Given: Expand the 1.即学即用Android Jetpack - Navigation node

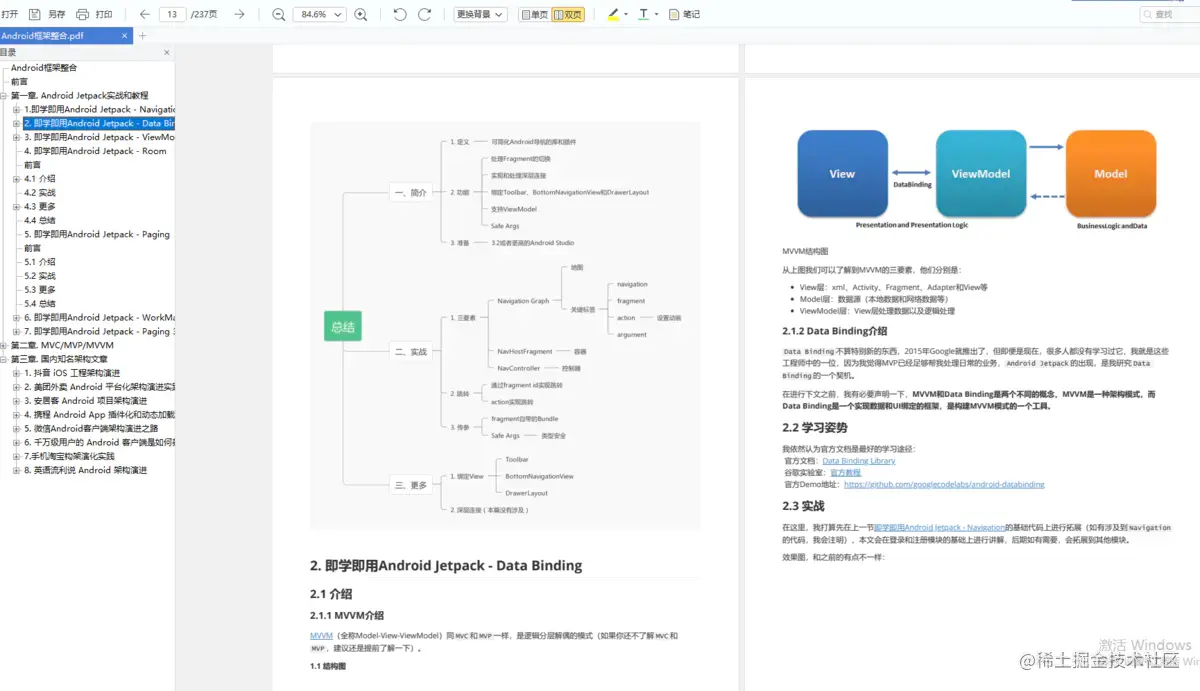Looking at the screenshot, I should coord(16,110).
